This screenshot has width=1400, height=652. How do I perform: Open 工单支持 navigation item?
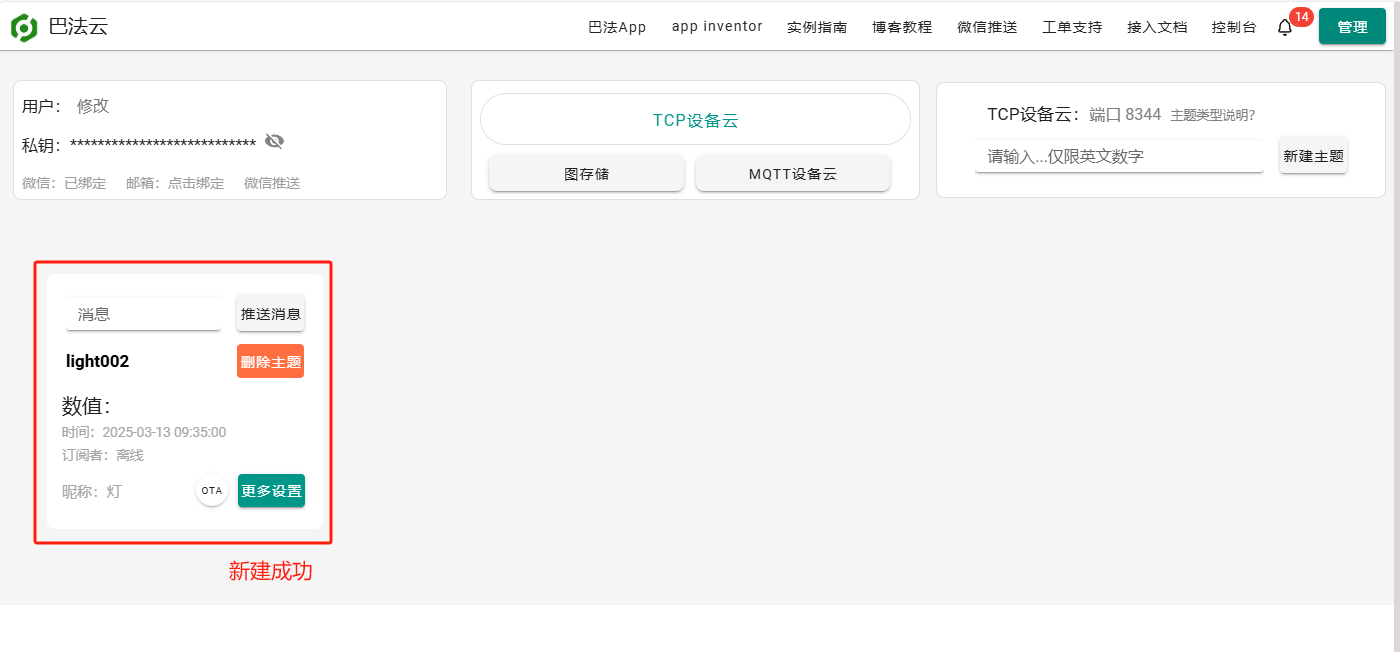coord(1072,27)
